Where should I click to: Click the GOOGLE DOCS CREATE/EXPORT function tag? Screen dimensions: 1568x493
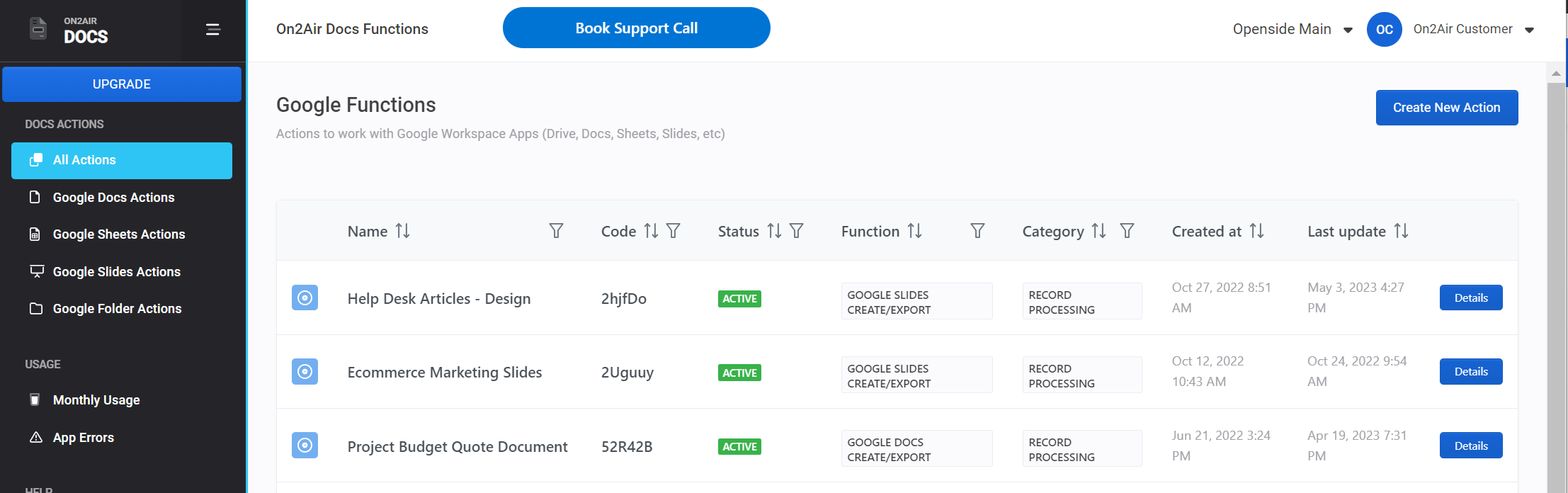916,449
